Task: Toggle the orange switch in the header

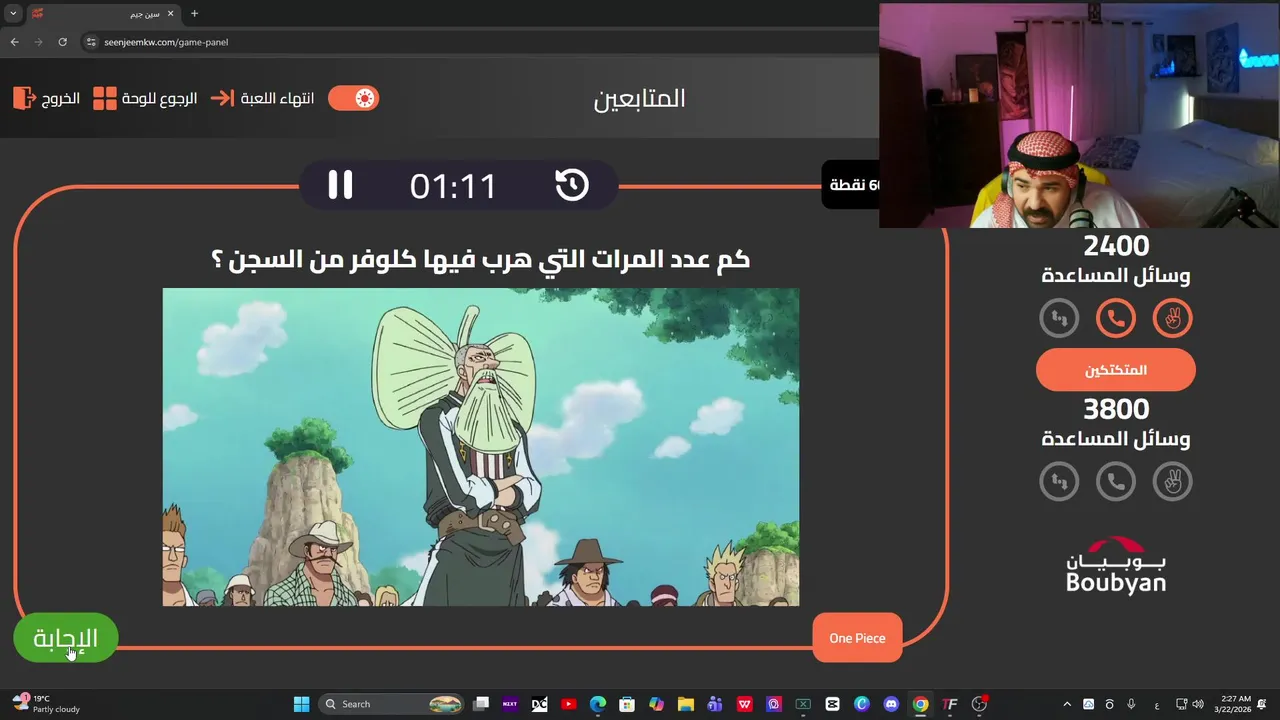Action: (353, 98)
